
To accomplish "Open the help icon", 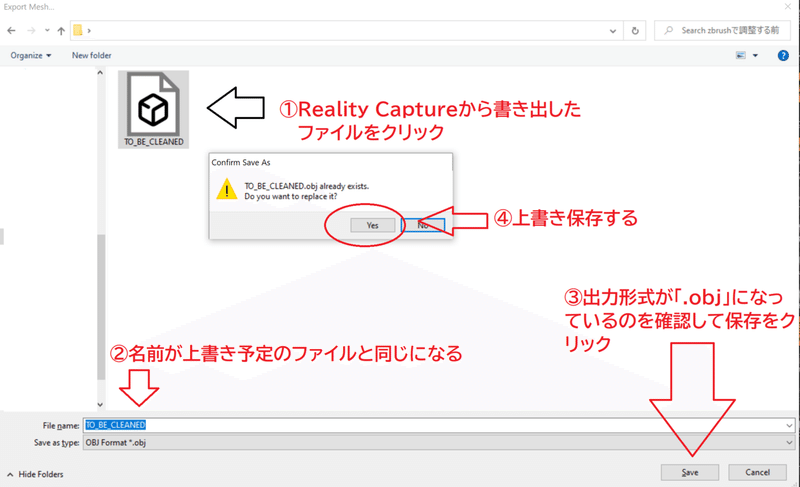I will pyautogui.click(x=783, y=56).
